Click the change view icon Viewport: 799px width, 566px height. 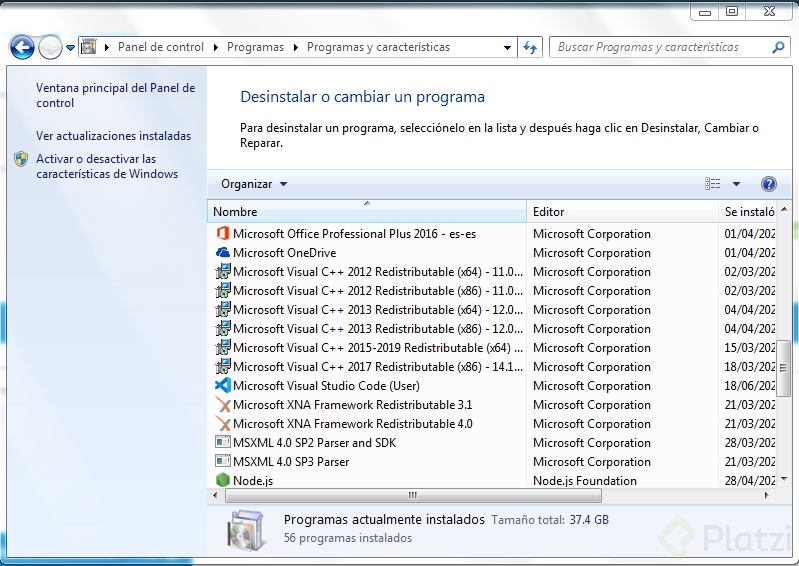click(x=712, y=183)
